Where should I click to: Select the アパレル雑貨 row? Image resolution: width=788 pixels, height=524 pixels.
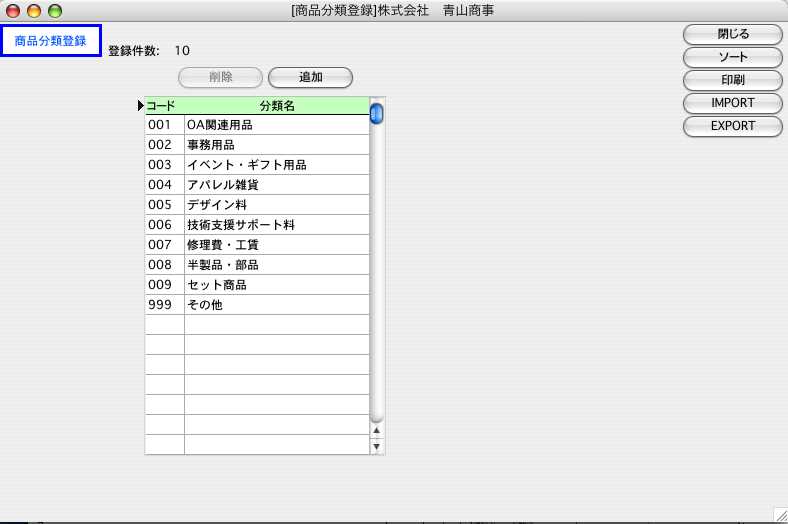pos(276,185)
